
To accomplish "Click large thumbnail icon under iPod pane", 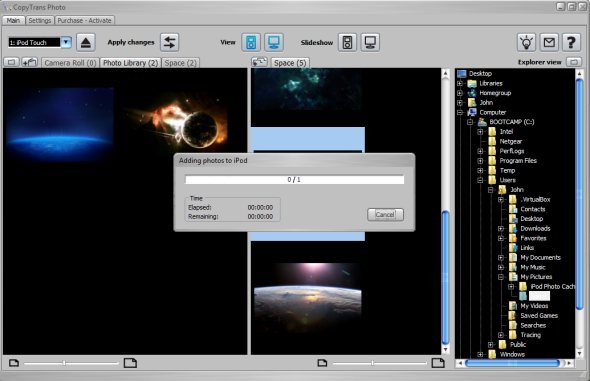I will coord(130,363).
